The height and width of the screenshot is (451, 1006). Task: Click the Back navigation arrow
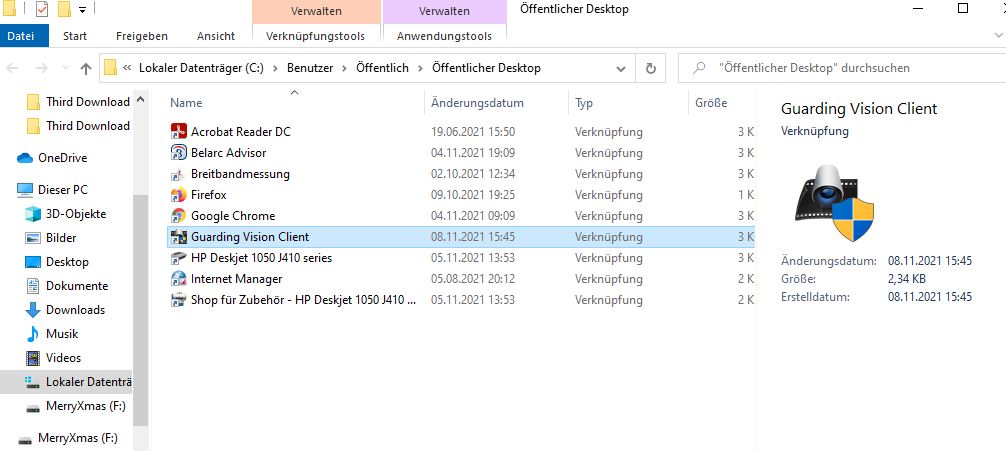tap(13, 68)
